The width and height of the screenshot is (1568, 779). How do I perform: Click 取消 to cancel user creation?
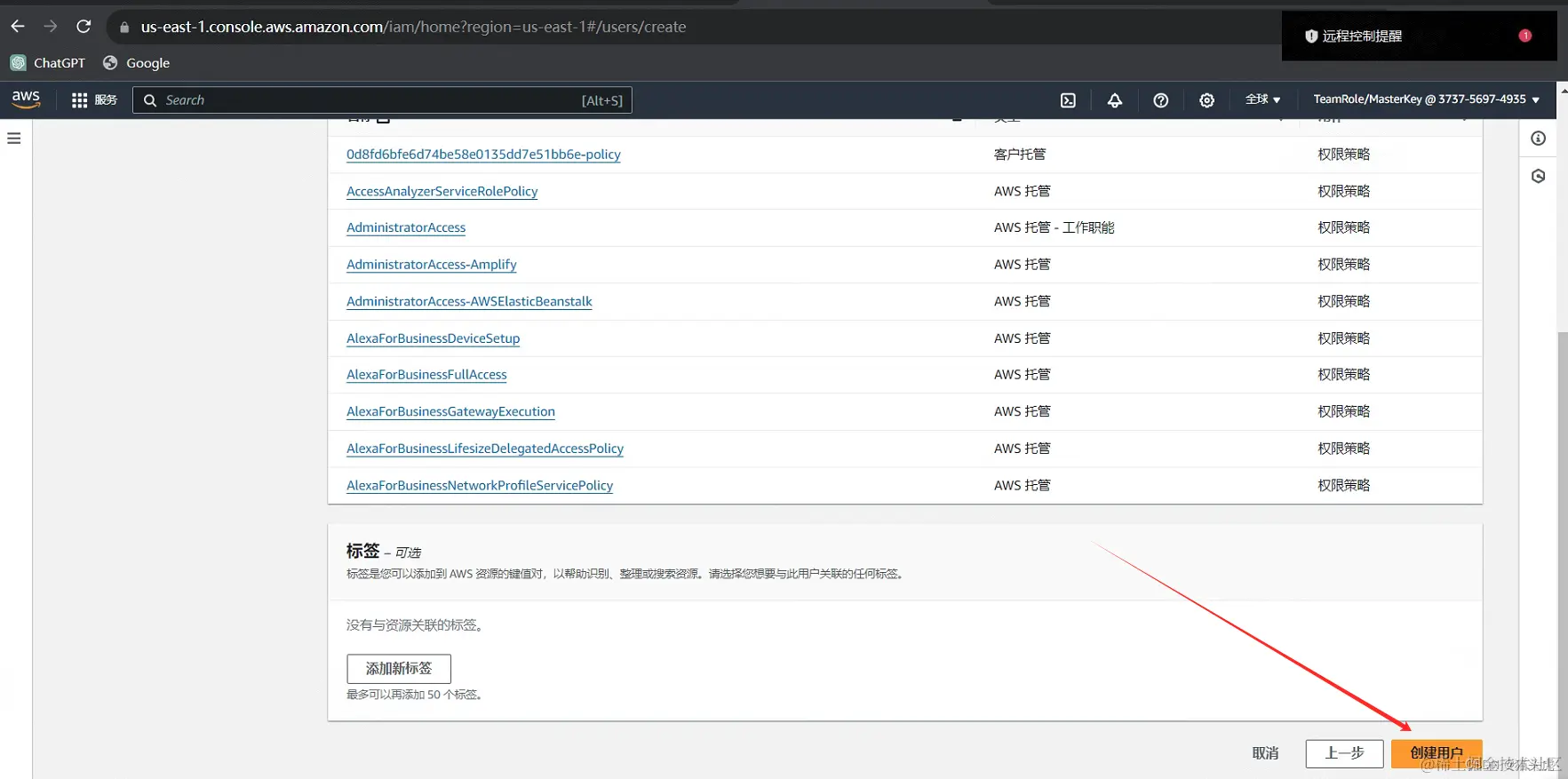pyautogui.click(x=1265, y=753)
